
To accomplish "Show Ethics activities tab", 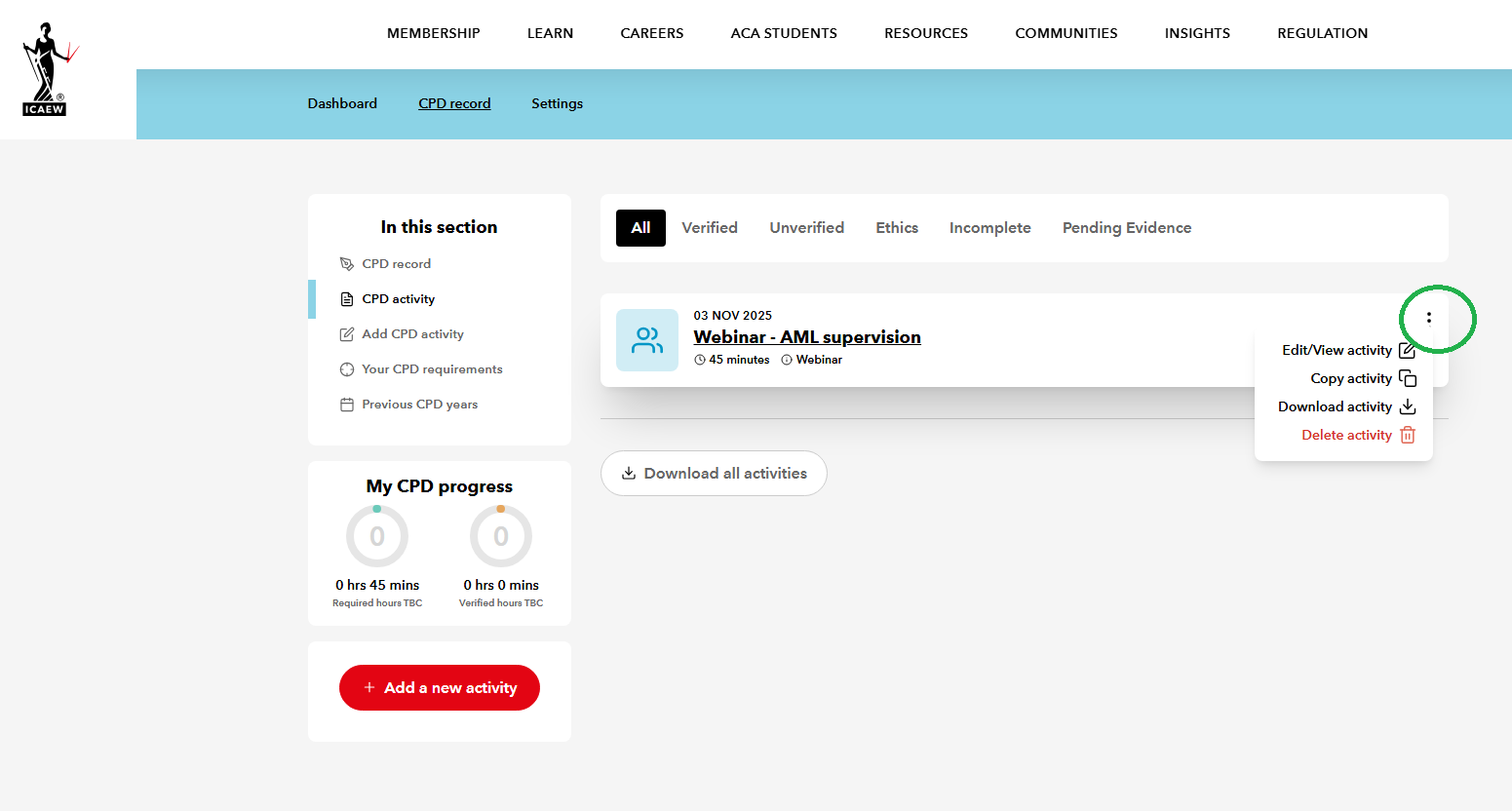I will pyautogui.click(x=896, y=228).
